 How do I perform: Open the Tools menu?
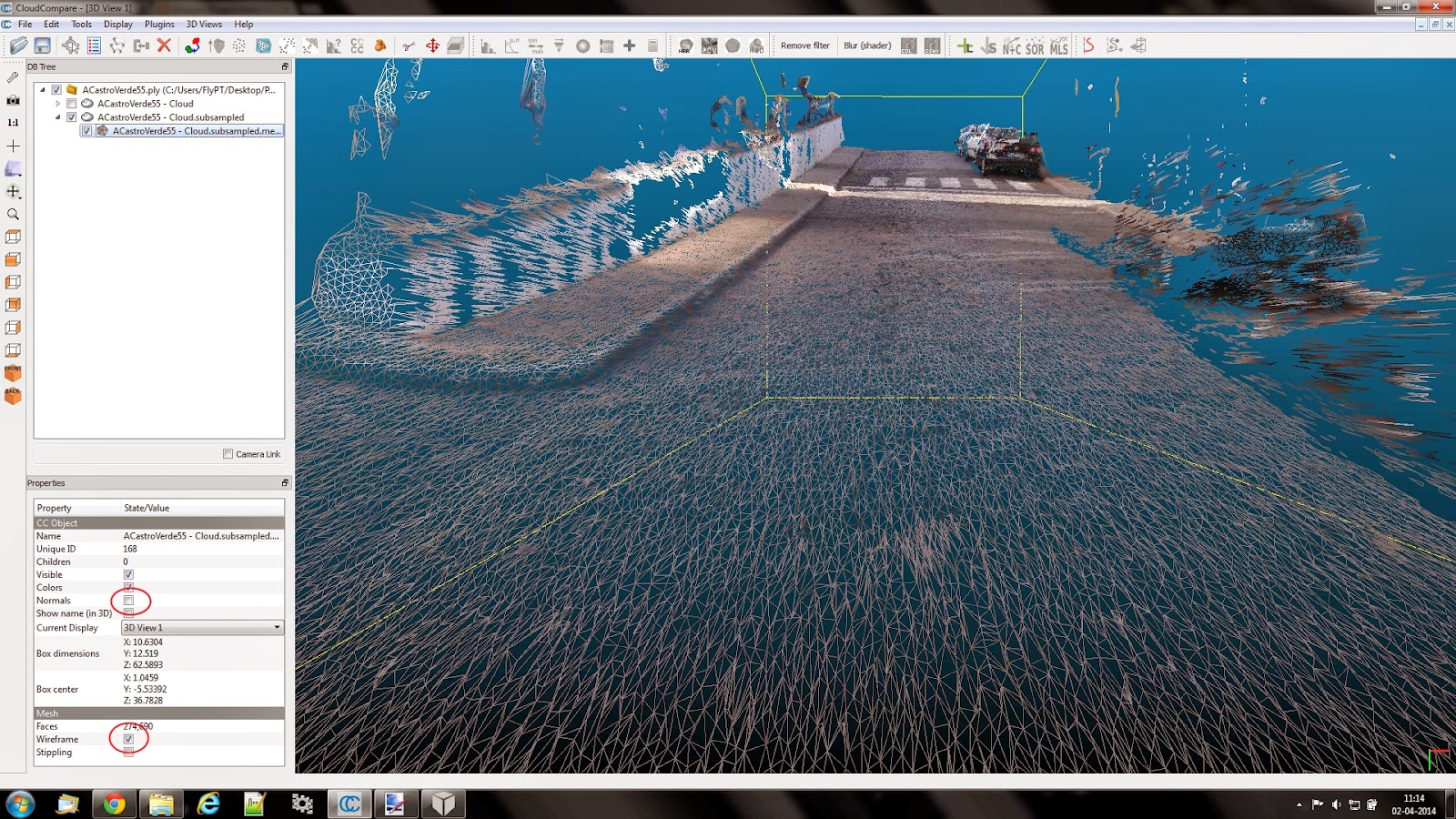tap(81, 25)
